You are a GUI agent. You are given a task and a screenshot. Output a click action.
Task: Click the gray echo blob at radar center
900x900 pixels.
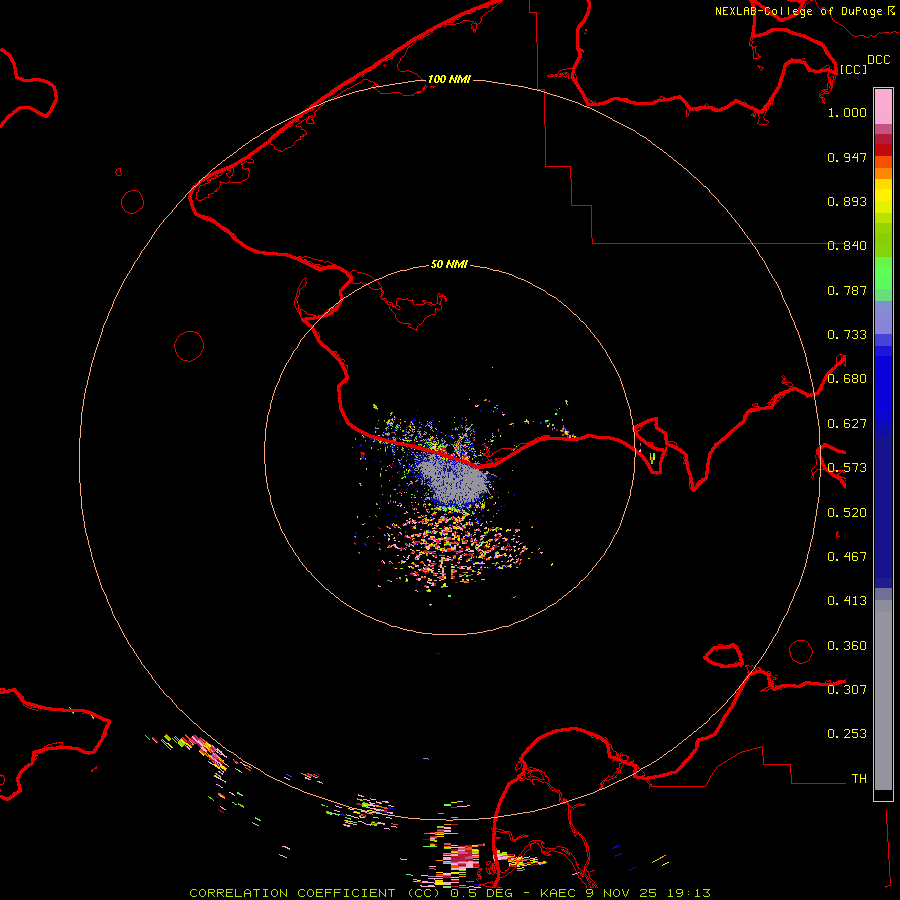pyautogui.click(x=456, y=480)
